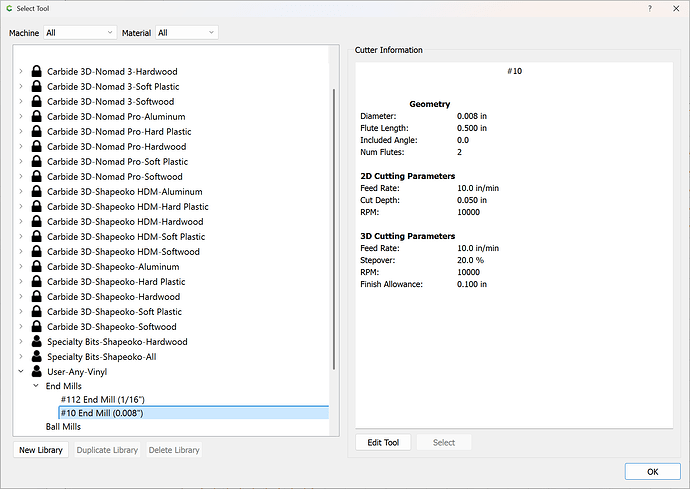Click the tool library vertical scrollbar
This screenshot has width=690, height=489.
coord(334,229)
